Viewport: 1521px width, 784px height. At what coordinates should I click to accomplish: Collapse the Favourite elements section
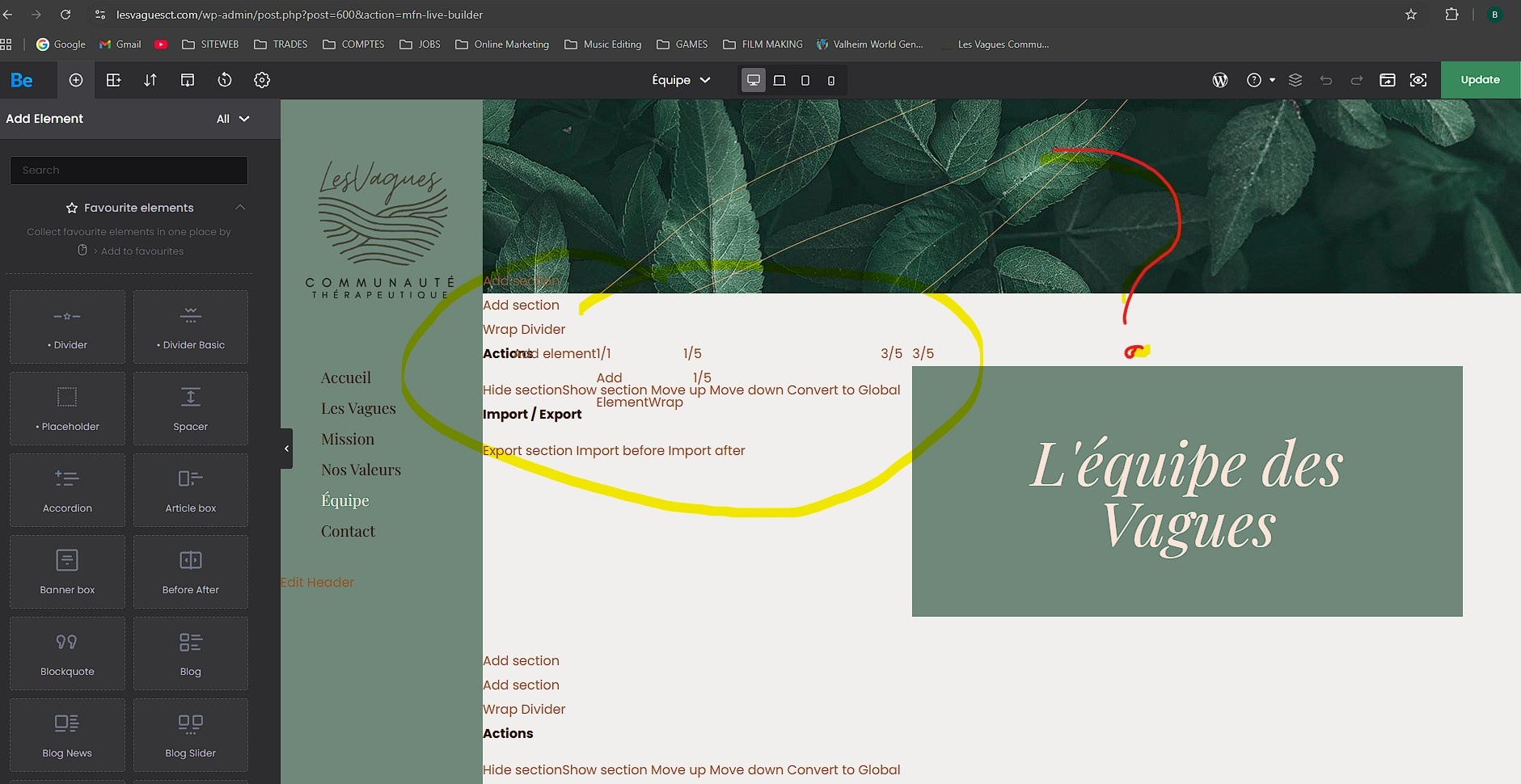[240, 208]
